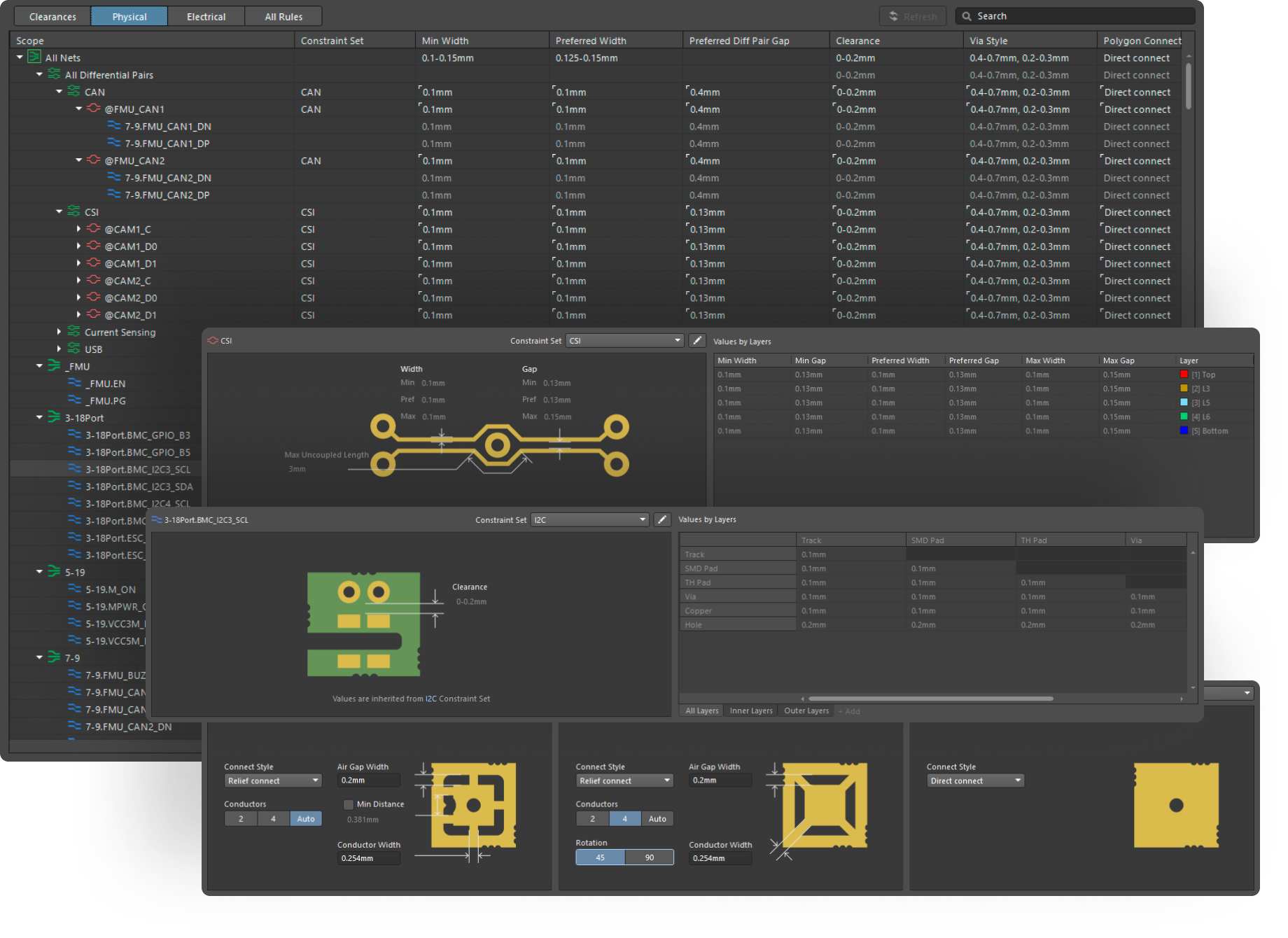This screenshot has width=1288, height=938.
Task: Click the search magnifier icon
Action: 967,16
